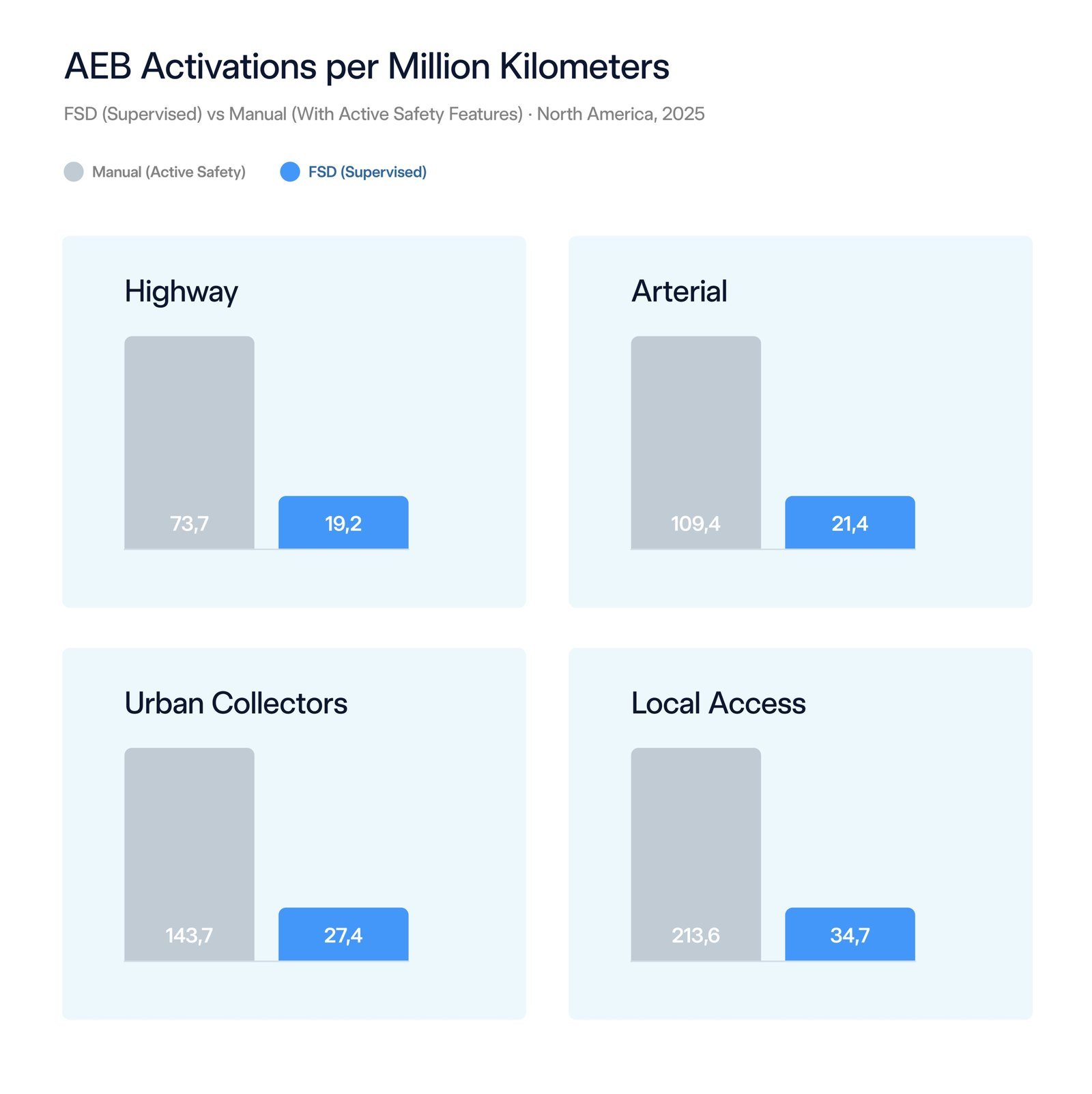The height and width of the screenshot is (1094, 1092).
Task: Click Urban Collectors manual bar 143,7
Action: click(x=189, y=854)
